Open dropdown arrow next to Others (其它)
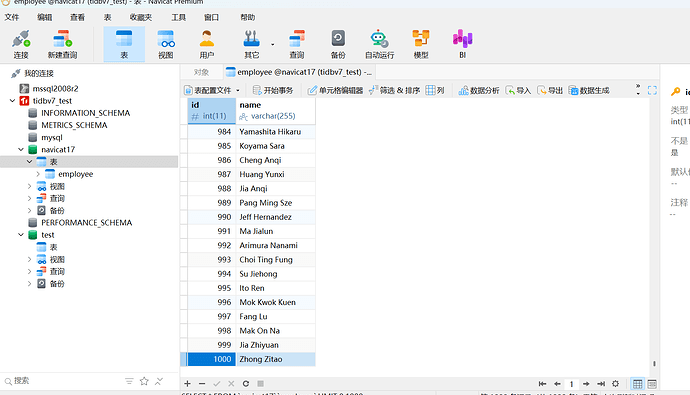The height and width of the screenshot is (395, 690). (272, 44)
